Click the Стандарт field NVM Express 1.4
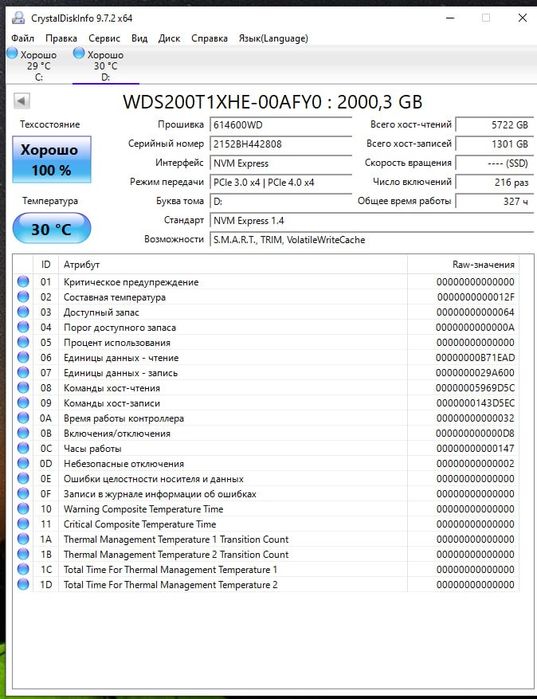Viewport: 537px width, 699px height. click(x=371, y=221)
